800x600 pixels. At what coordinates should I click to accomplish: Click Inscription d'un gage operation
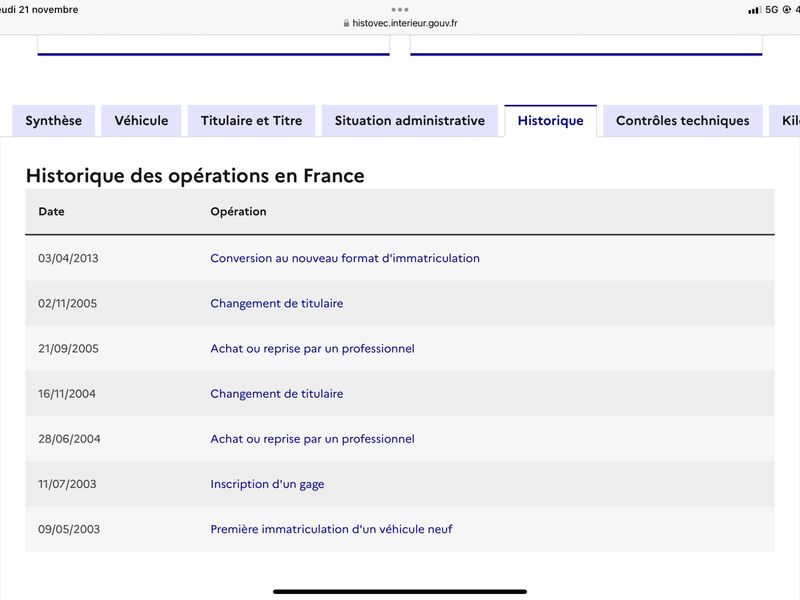[x=267, y=484]
